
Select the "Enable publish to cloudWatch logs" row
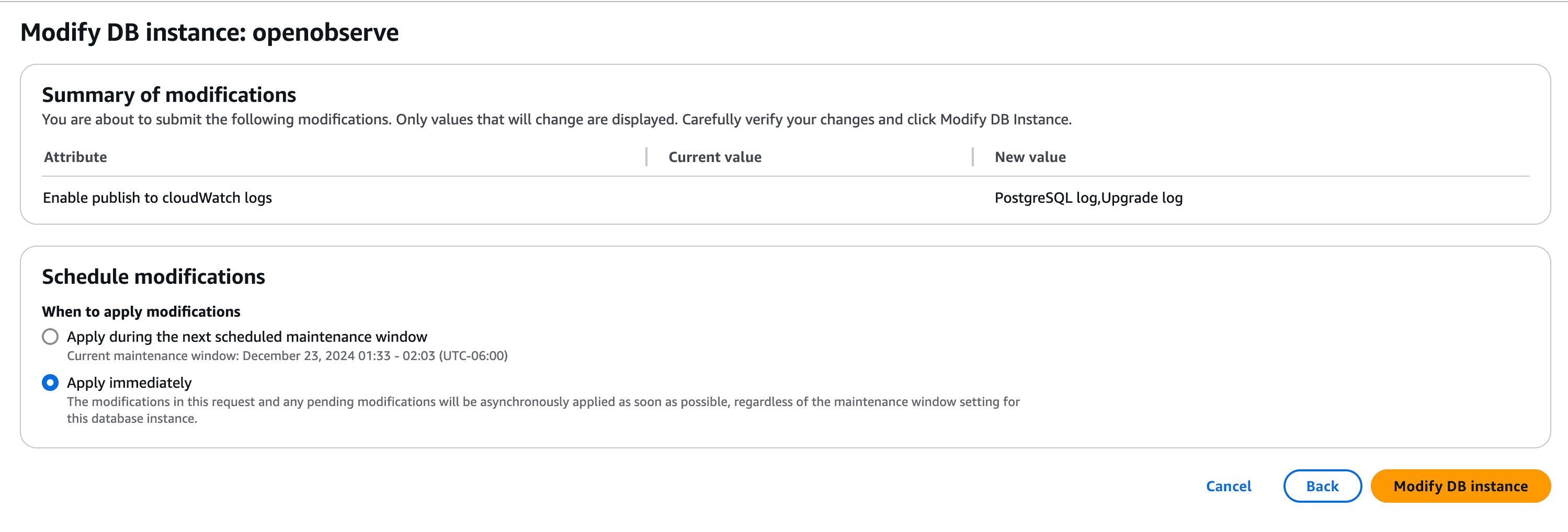[157, 197]
